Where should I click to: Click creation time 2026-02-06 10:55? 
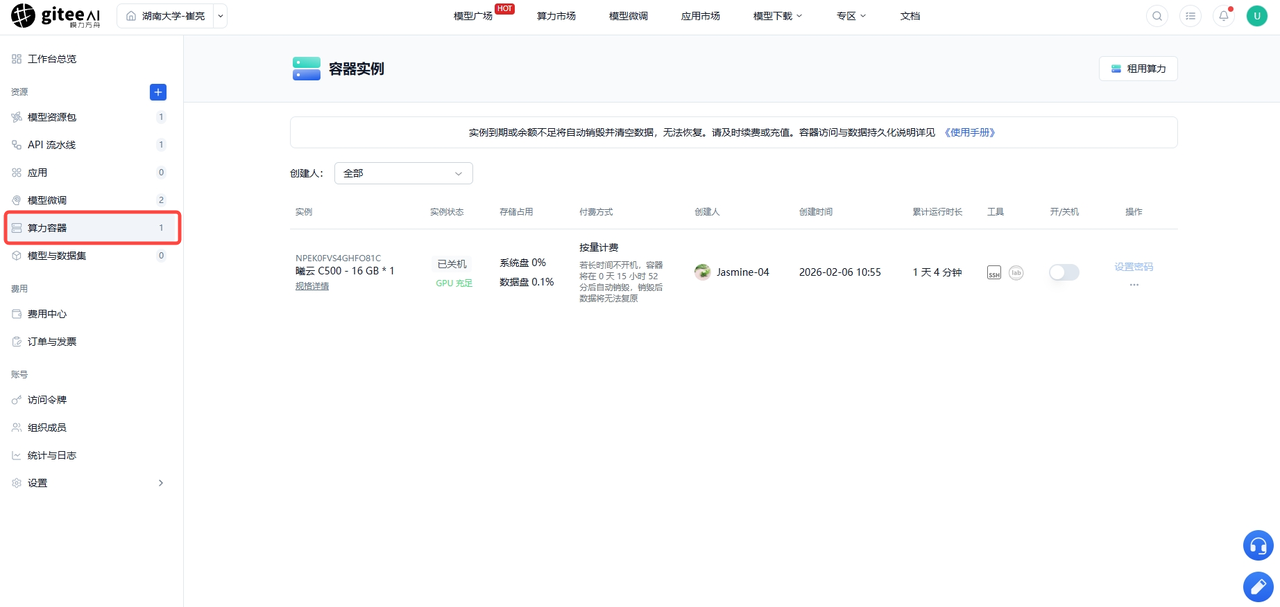click(x=840, y=272)
